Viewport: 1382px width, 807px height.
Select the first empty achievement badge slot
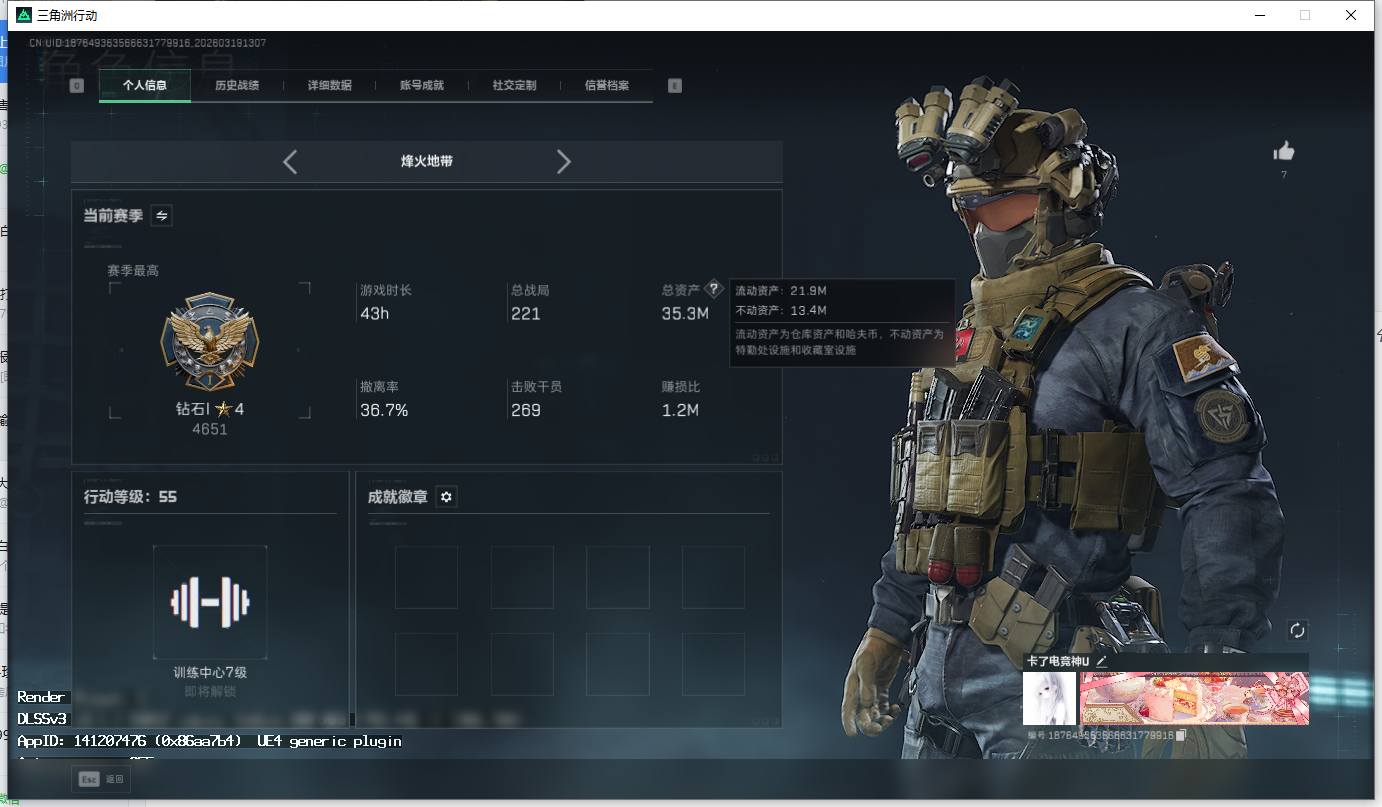pyautogui.click(x=426, y=577)
